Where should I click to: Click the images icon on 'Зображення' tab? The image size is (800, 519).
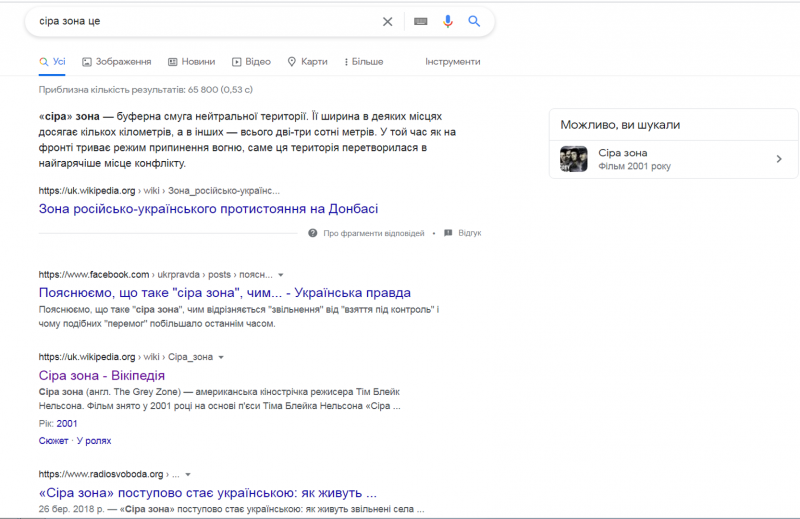click(87, 62)
